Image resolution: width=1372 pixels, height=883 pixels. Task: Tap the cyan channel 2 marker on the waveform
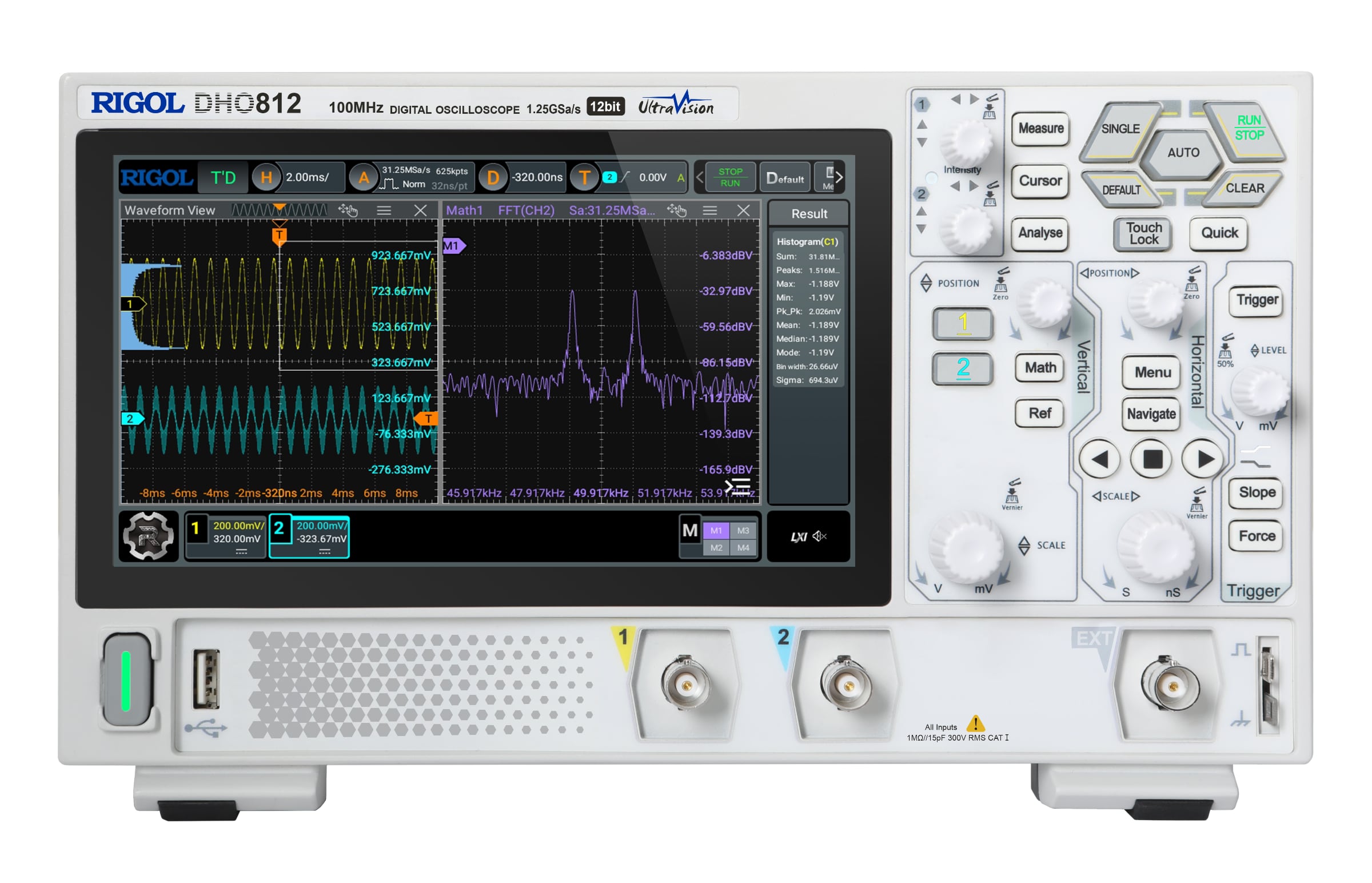pyautogui.click(x=133, y=419)
